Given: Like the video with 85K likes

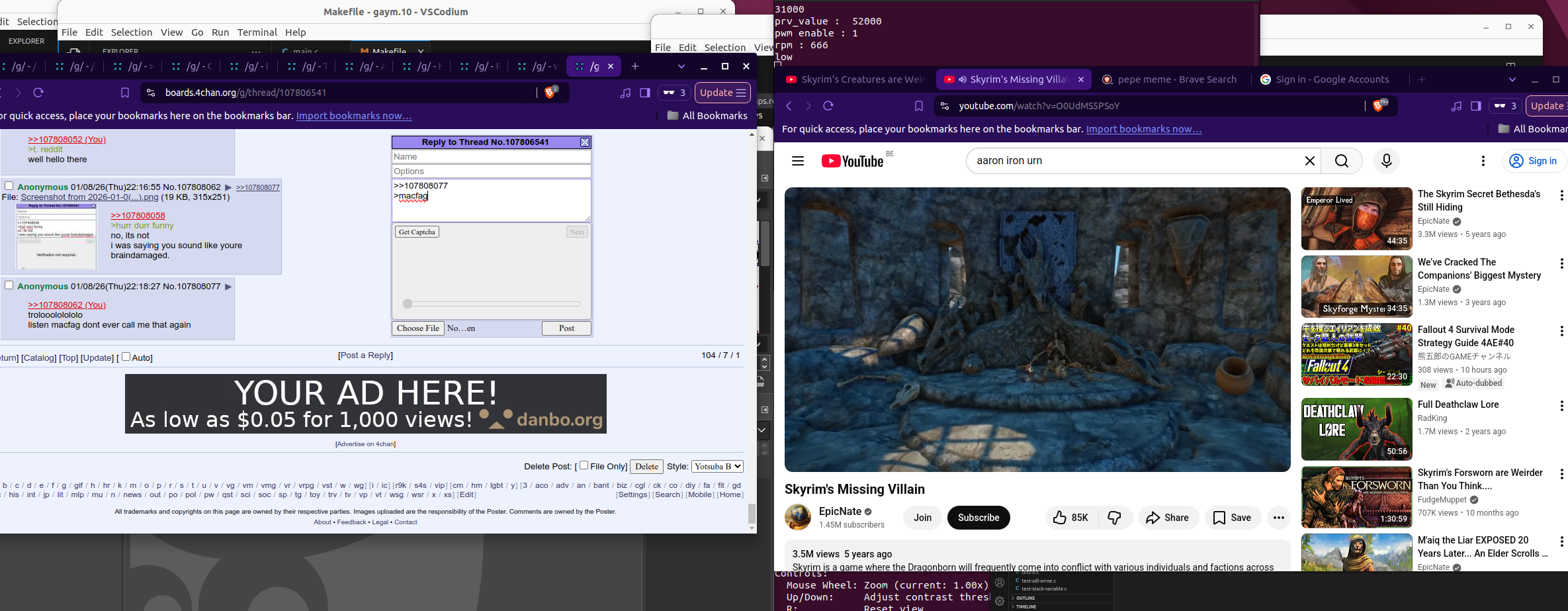Looking at the screenshot, I should coord(1070,518).
